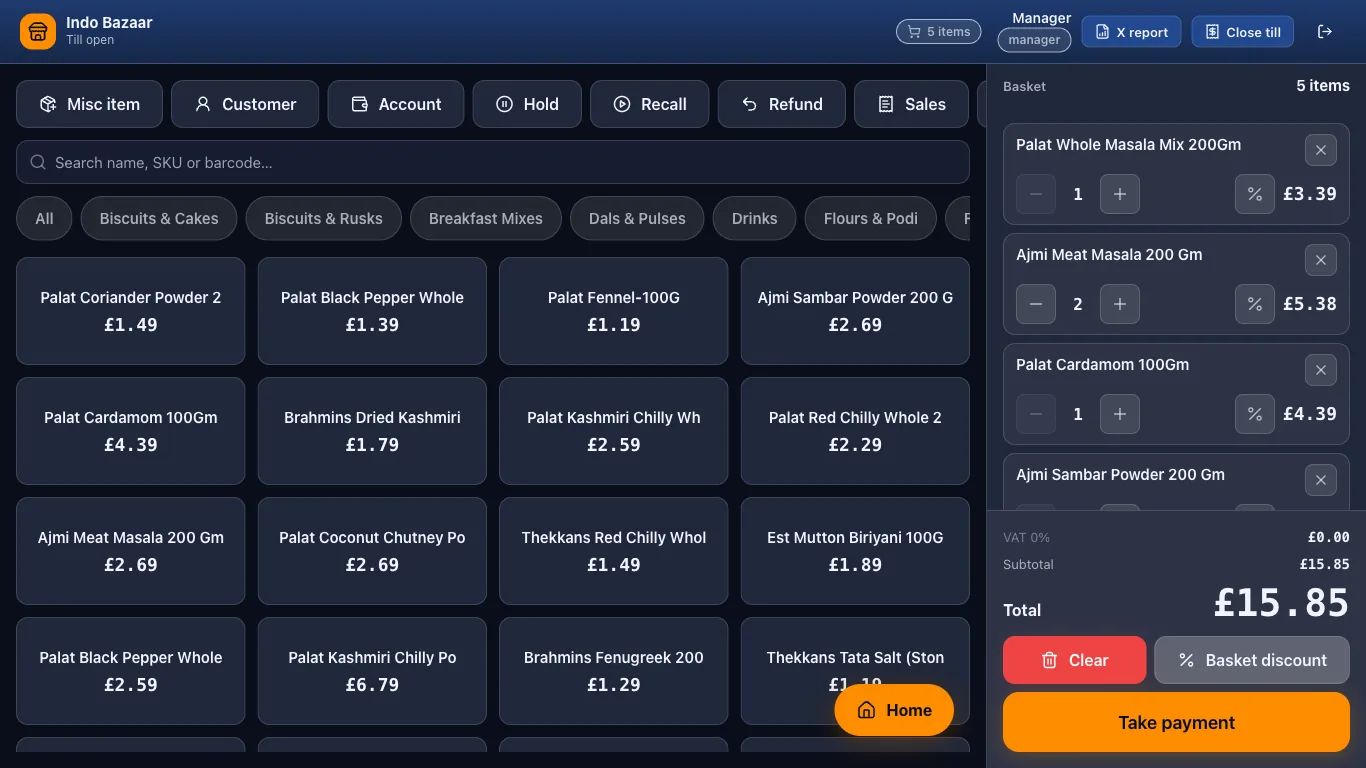This screenshot has height=768, width=1366.
Task: Add Palat Red Chilly Whole to basket
Action: click(855, 431)
